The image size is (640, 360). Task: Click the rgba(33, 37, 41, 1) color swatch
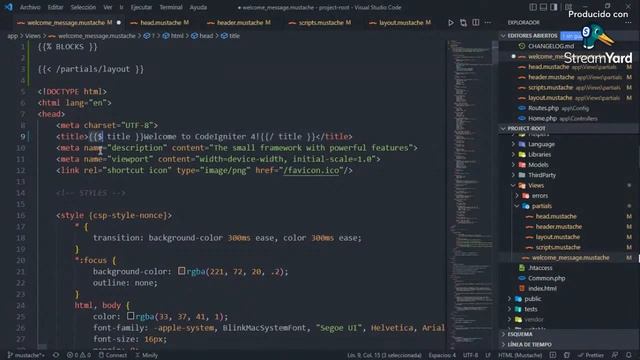coord(130,316)
